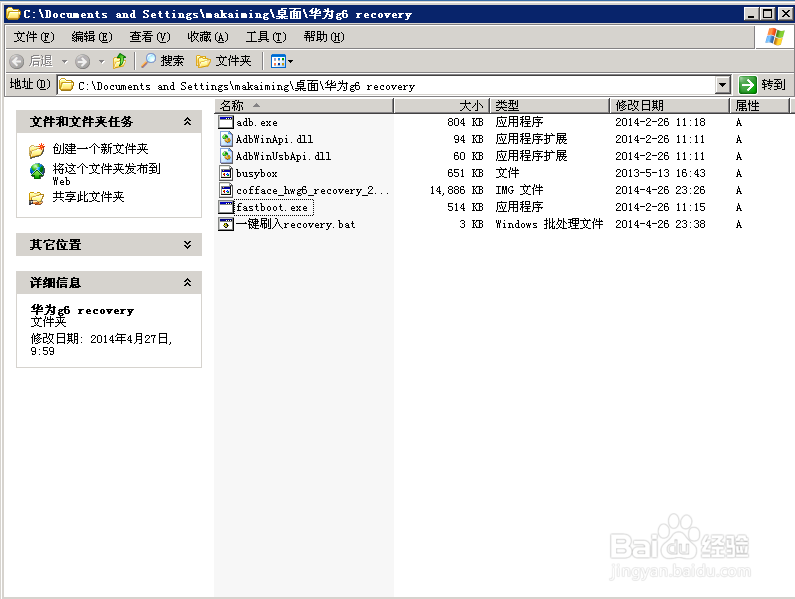Click the Forward arrow icon
Screen dimensions: 795x599
(x=82, y=61)
